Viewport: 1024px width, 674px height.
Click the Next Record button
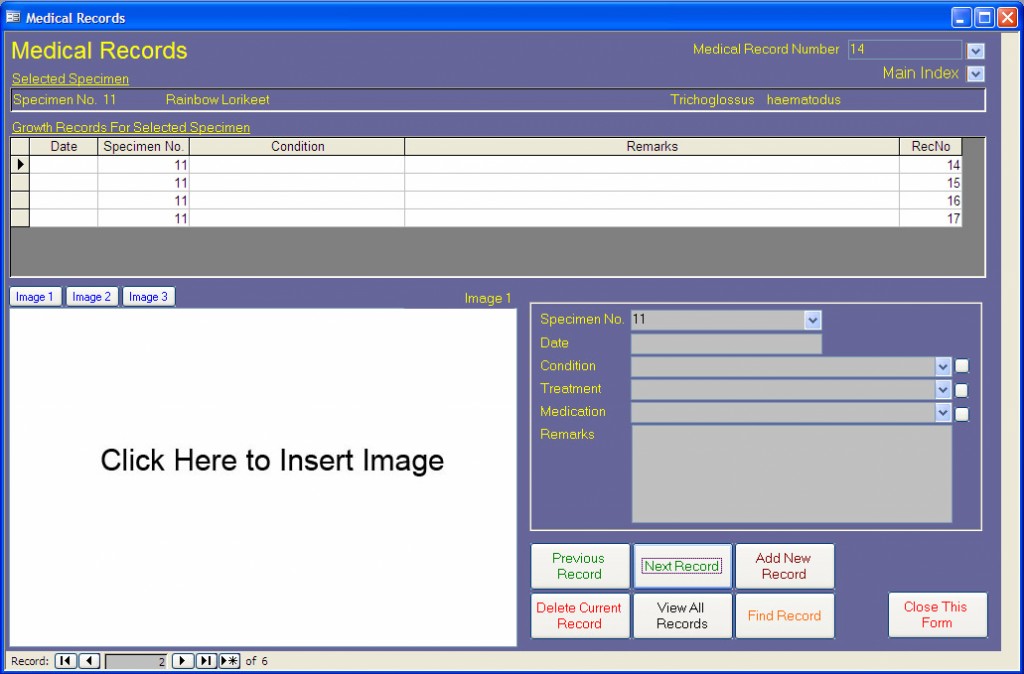[682, 566]
